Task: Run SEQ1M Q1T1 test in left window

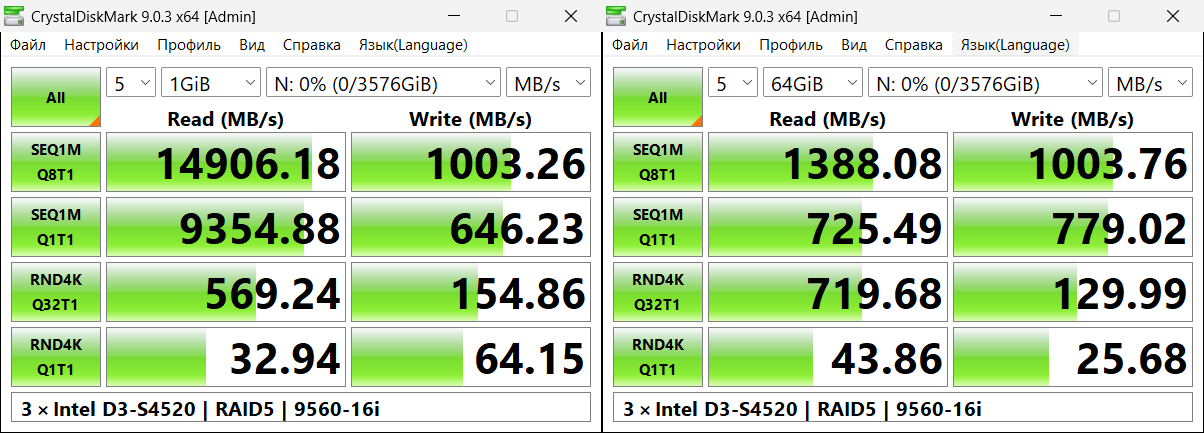Action: point(56,227)
